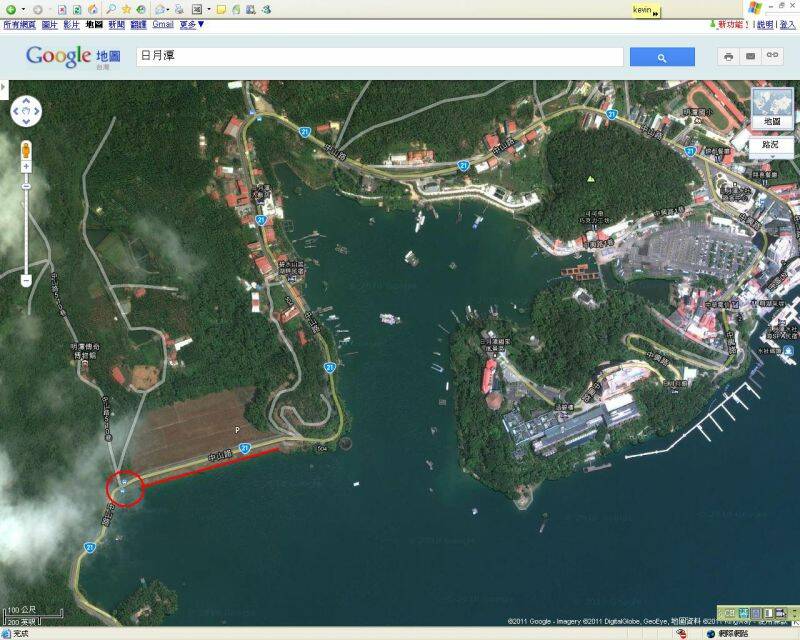Pan map right with the compass arrow

(36, 111)
